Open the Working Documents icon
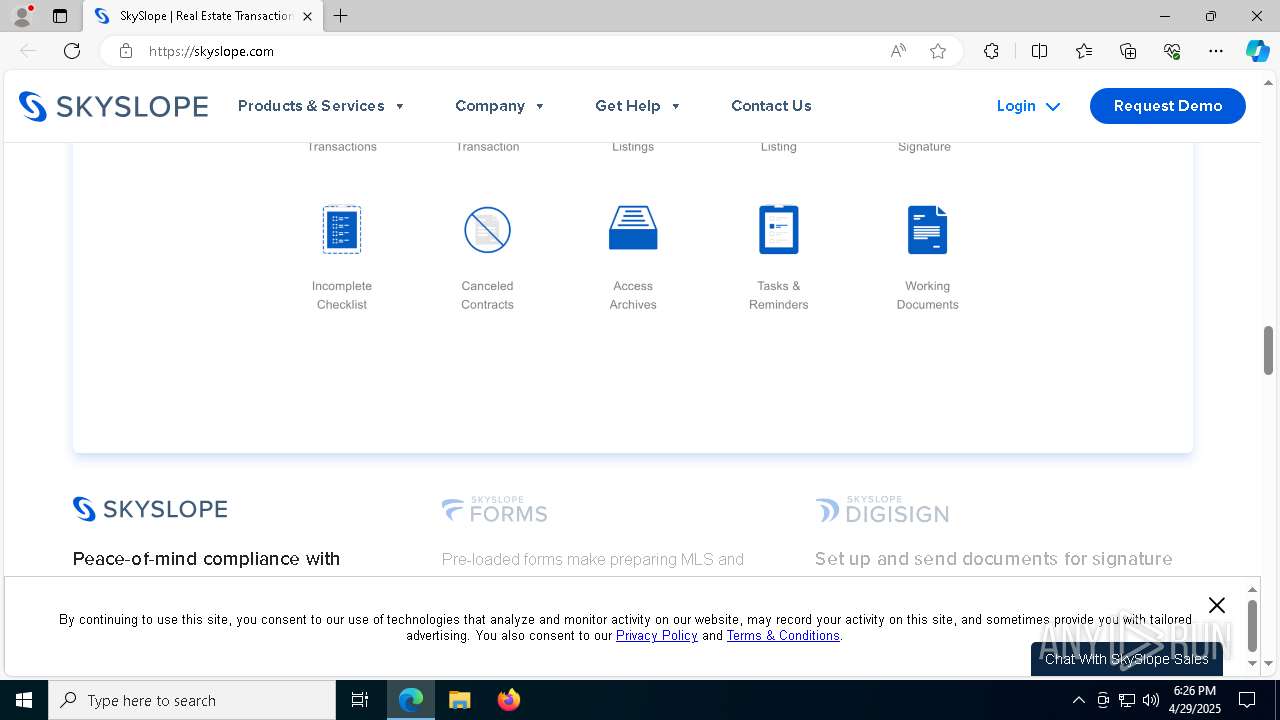The width and height of the screenshot is (1280, 720). 927,229
